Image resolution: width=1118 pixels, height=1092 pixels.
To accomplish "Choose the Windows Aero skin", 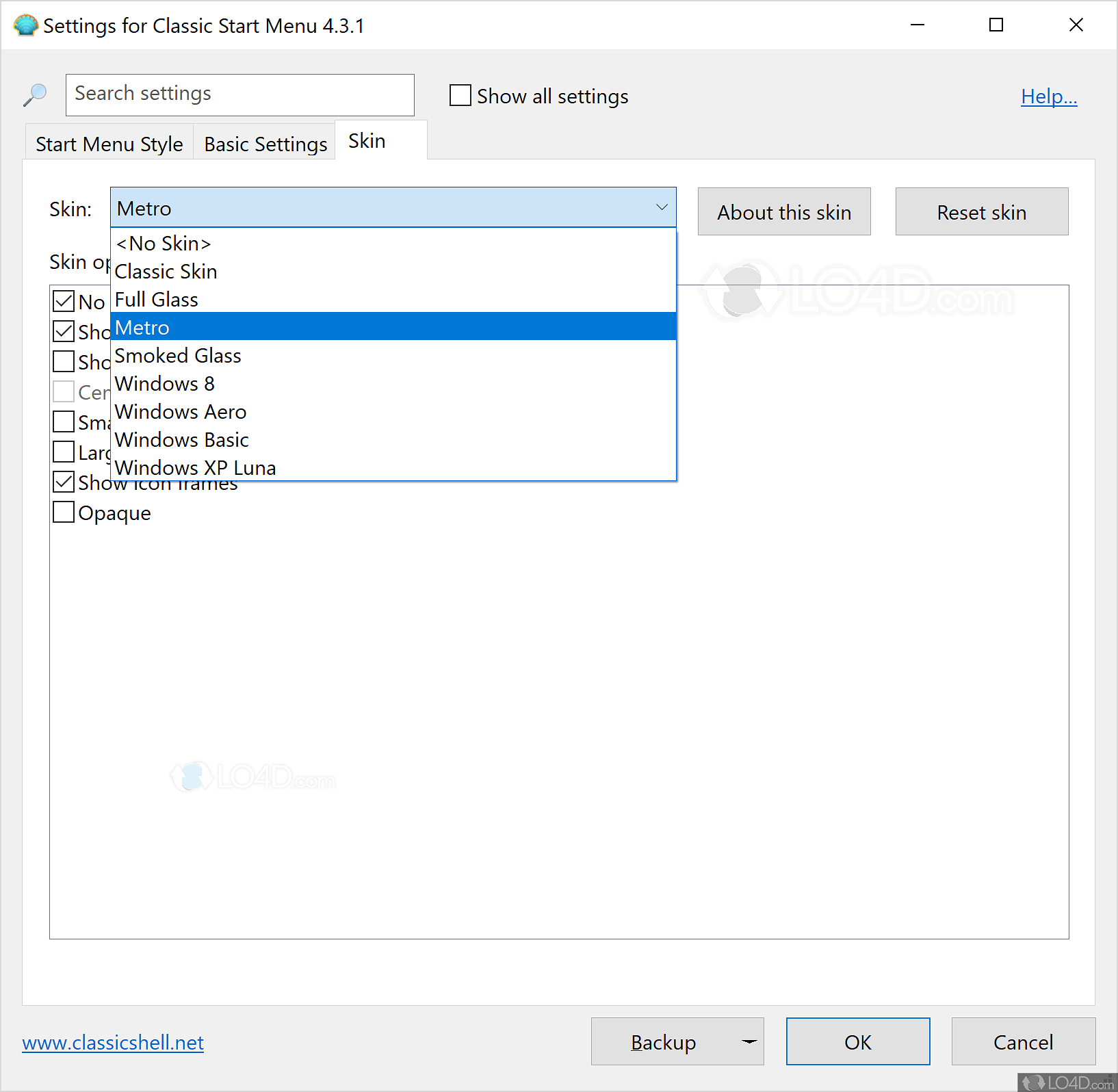I will 393,412.
